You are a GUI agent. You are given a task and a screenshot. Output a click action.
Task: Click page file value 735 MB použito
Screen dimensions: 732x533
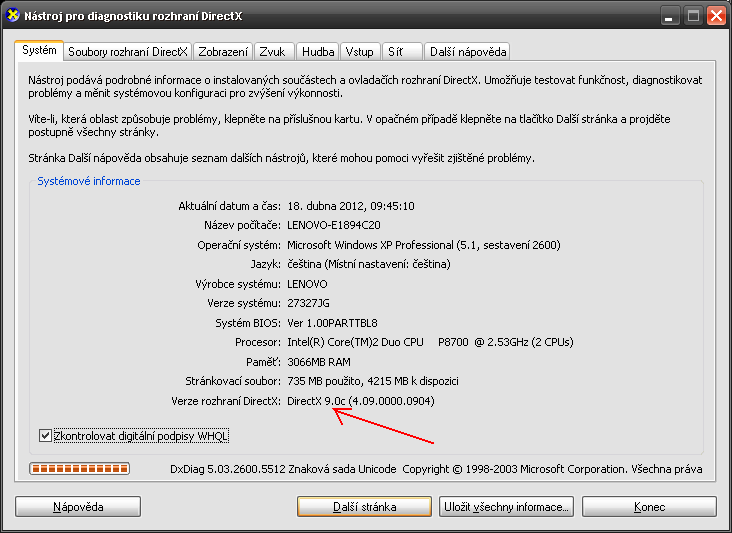(x=373, y=381)
